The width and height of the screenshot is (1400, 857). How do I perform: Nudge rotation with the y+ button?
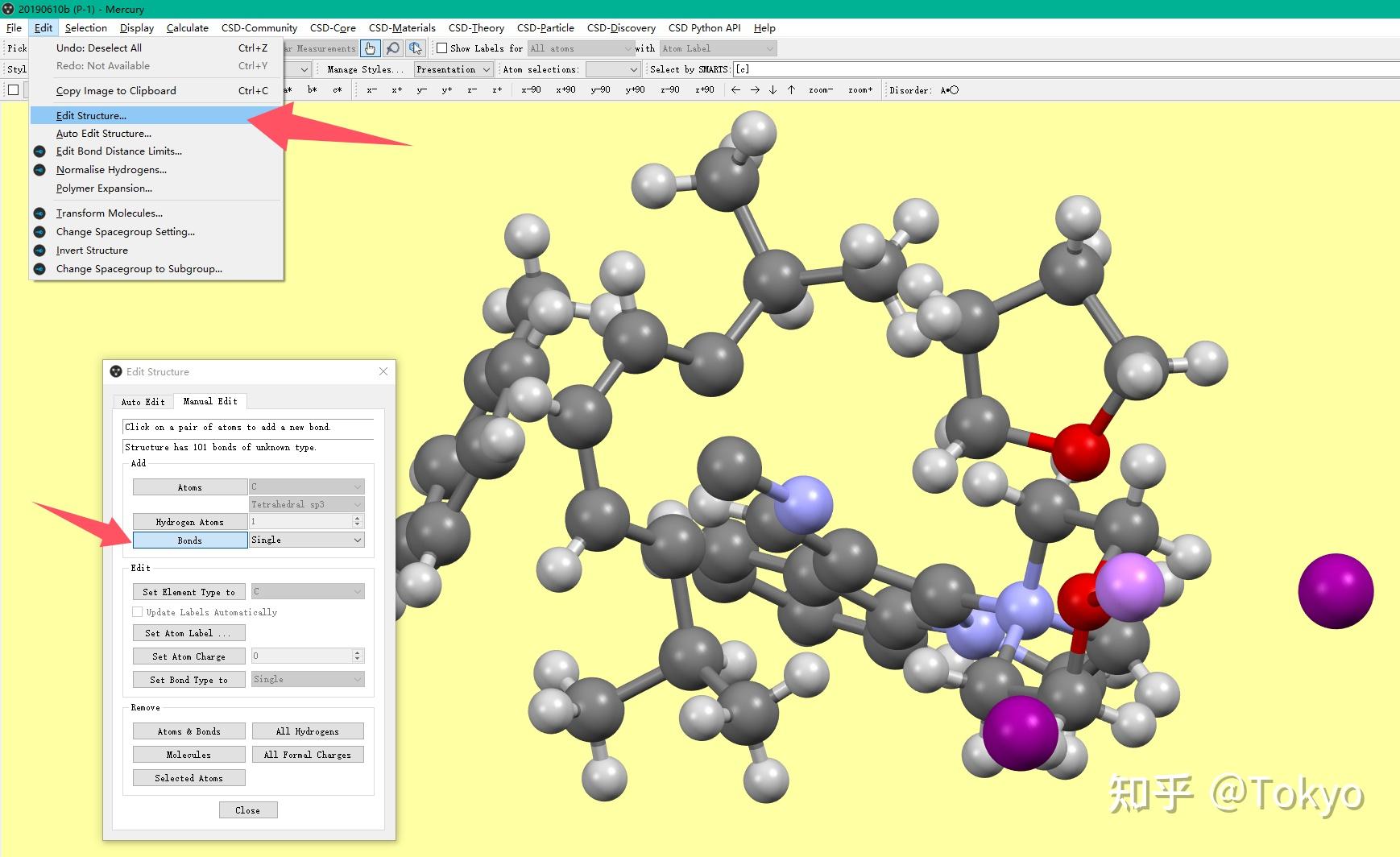click(447, 90)
